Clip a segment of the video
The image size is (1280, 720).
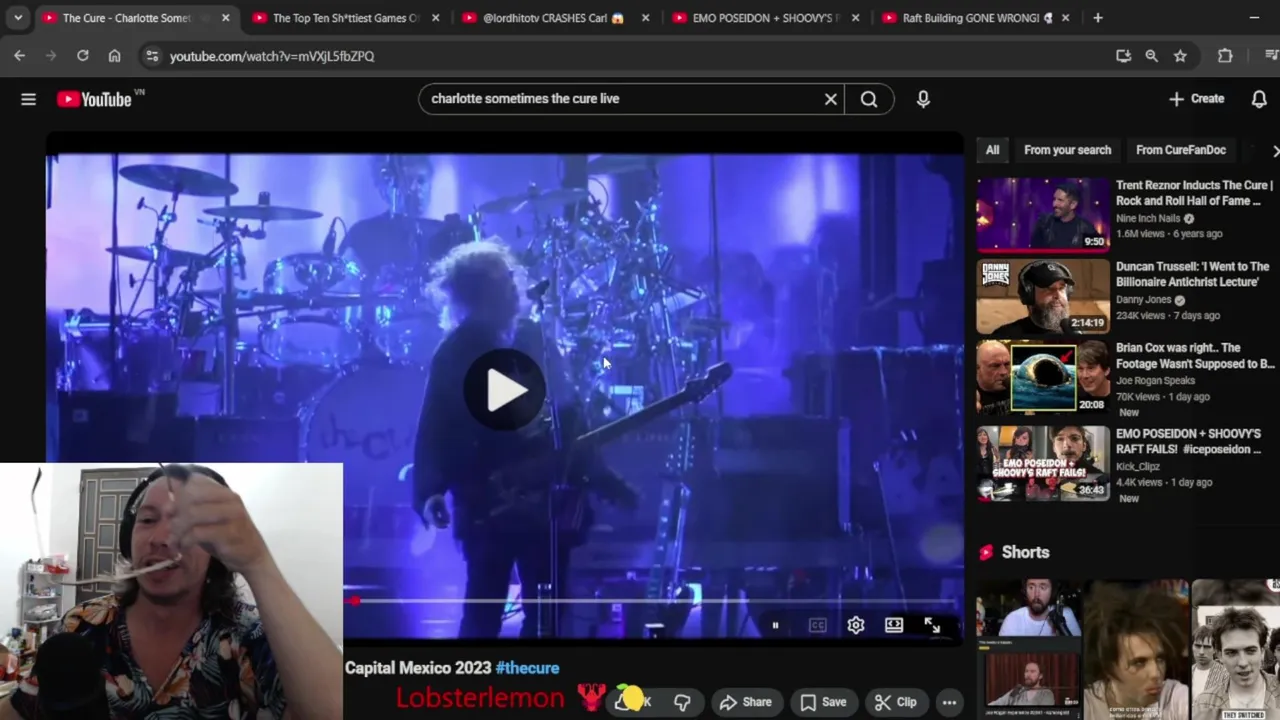coord(895,702)
